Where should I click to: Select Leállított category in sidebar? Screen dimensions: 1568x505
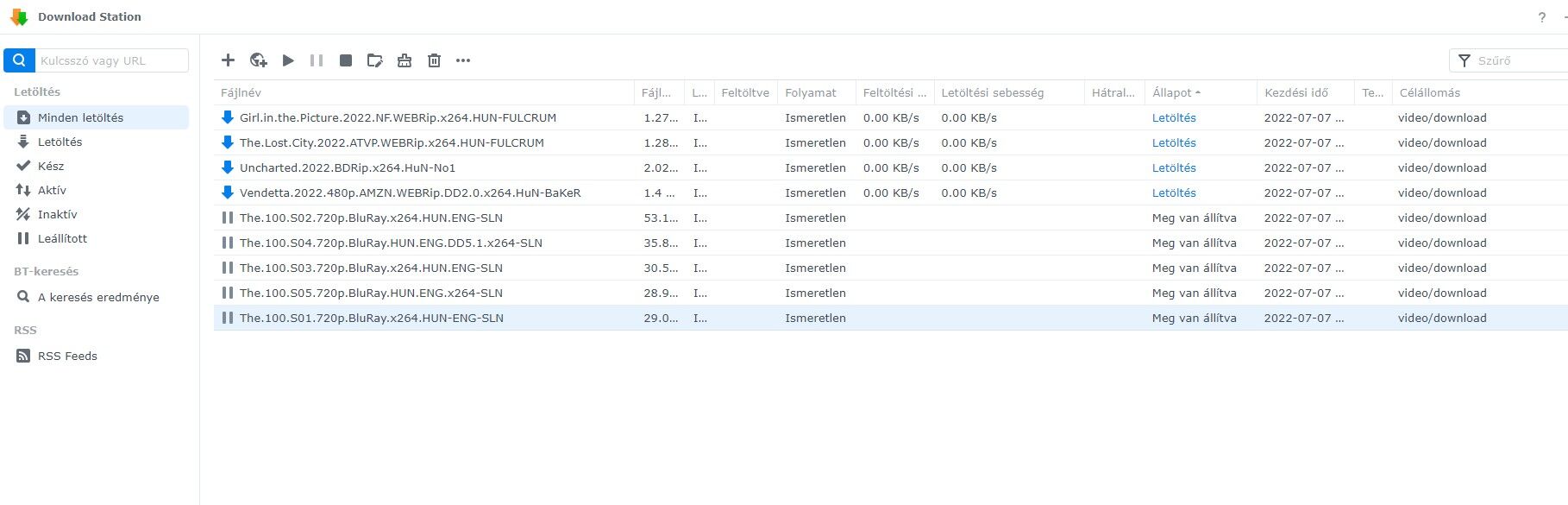pyautogui.click(x=97, y=238)
